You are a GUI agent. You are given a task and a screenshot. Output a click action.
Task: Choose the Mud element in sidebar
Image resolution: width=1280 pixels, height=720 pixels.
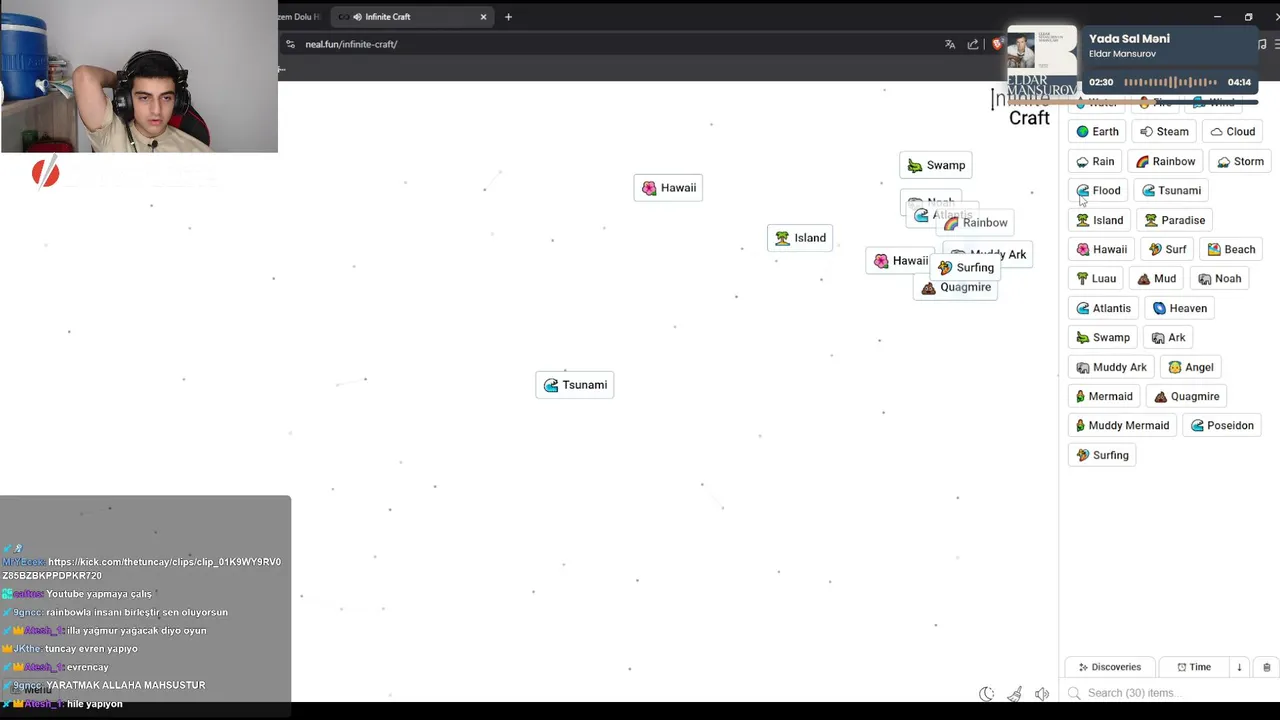pos(1156,278)
